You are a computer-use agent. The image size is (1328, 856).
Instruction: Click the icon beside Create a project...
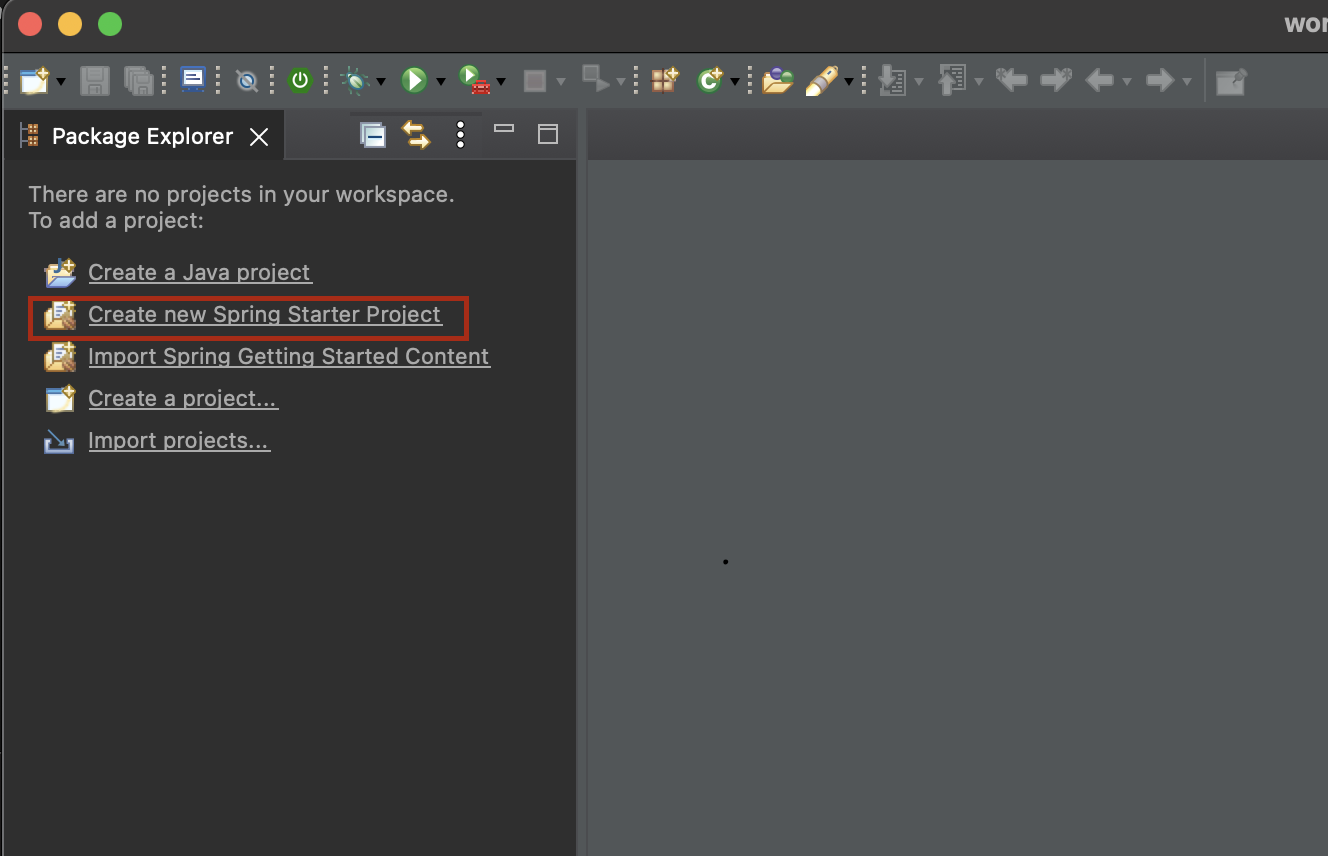tap(60, 399)
